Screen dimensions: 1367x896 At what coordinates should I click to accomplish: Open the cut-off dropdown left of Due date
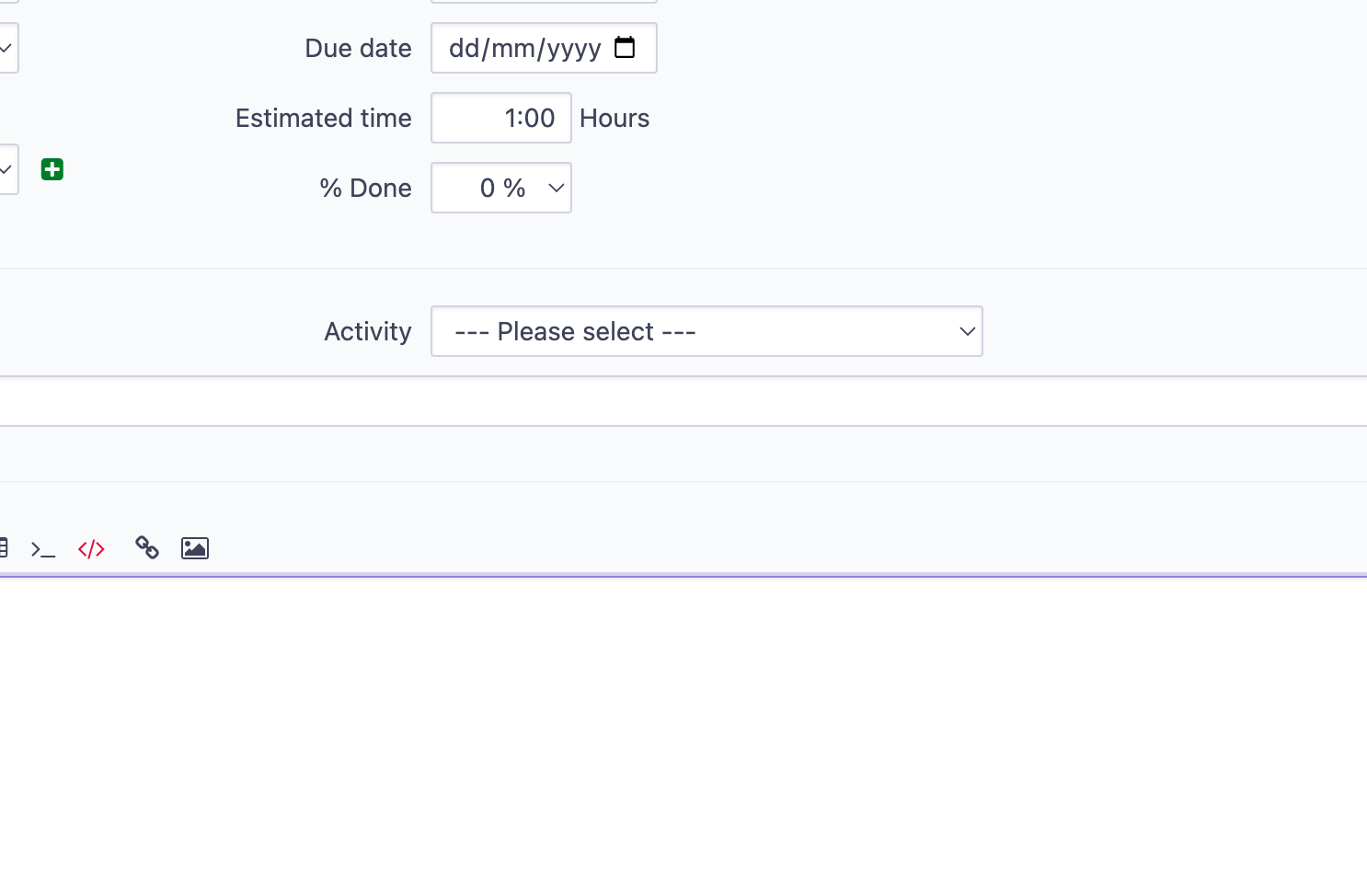[x=8, y=48]
